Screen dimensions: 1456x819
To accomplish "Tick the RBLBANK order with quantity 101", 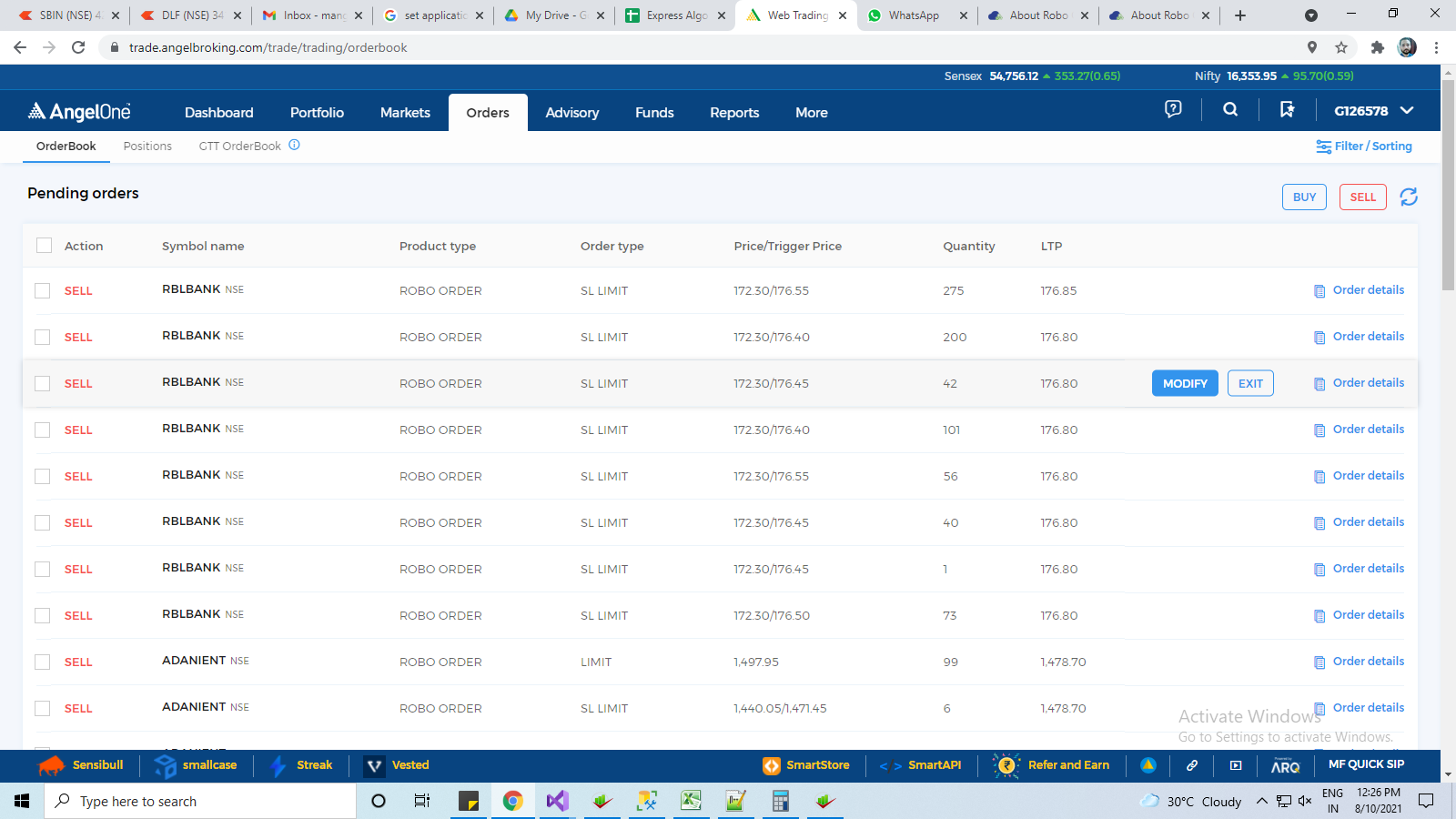I will pos(42,430).
